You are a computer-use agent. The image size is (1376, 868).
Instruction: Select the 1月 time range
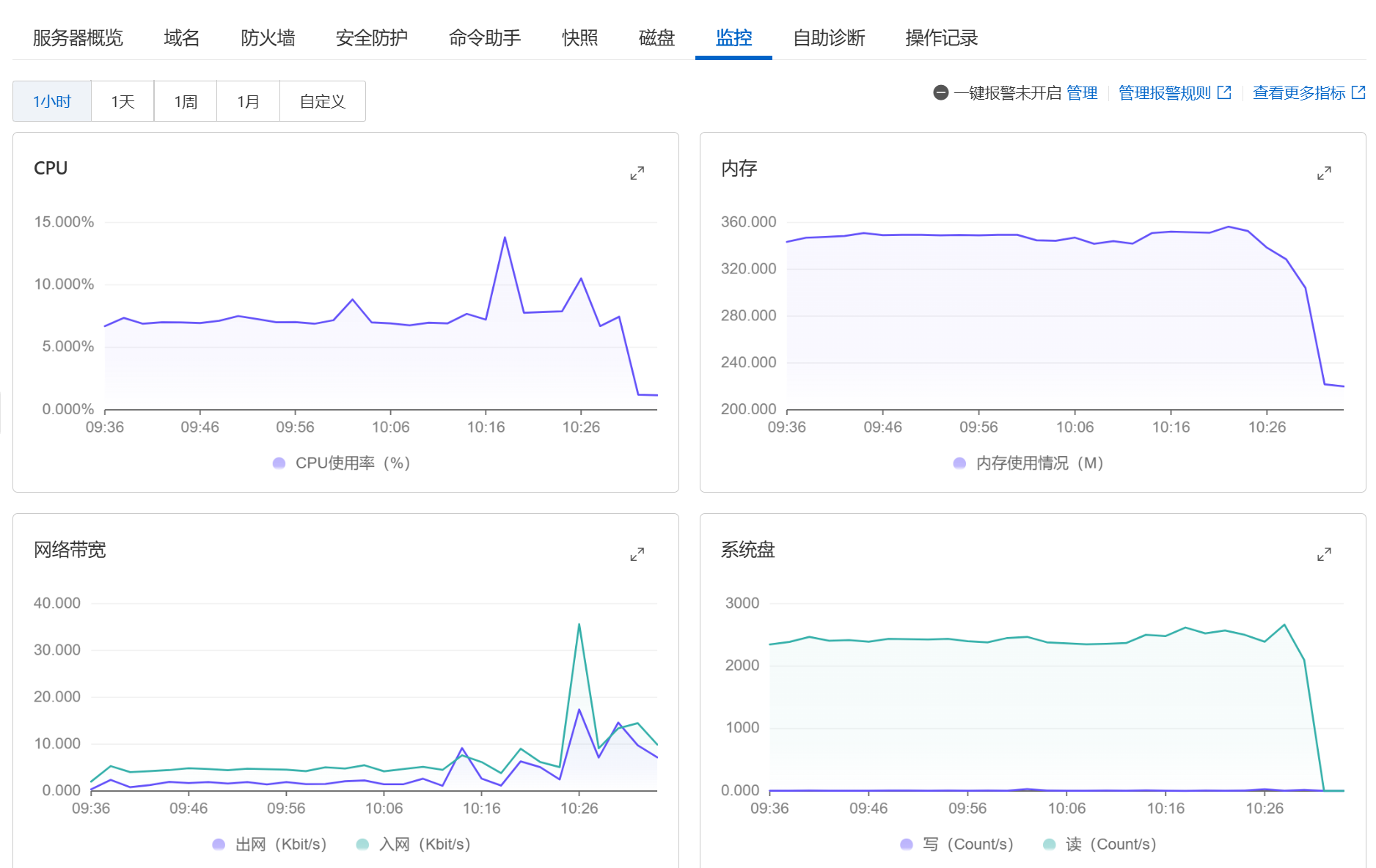point(248,101)
